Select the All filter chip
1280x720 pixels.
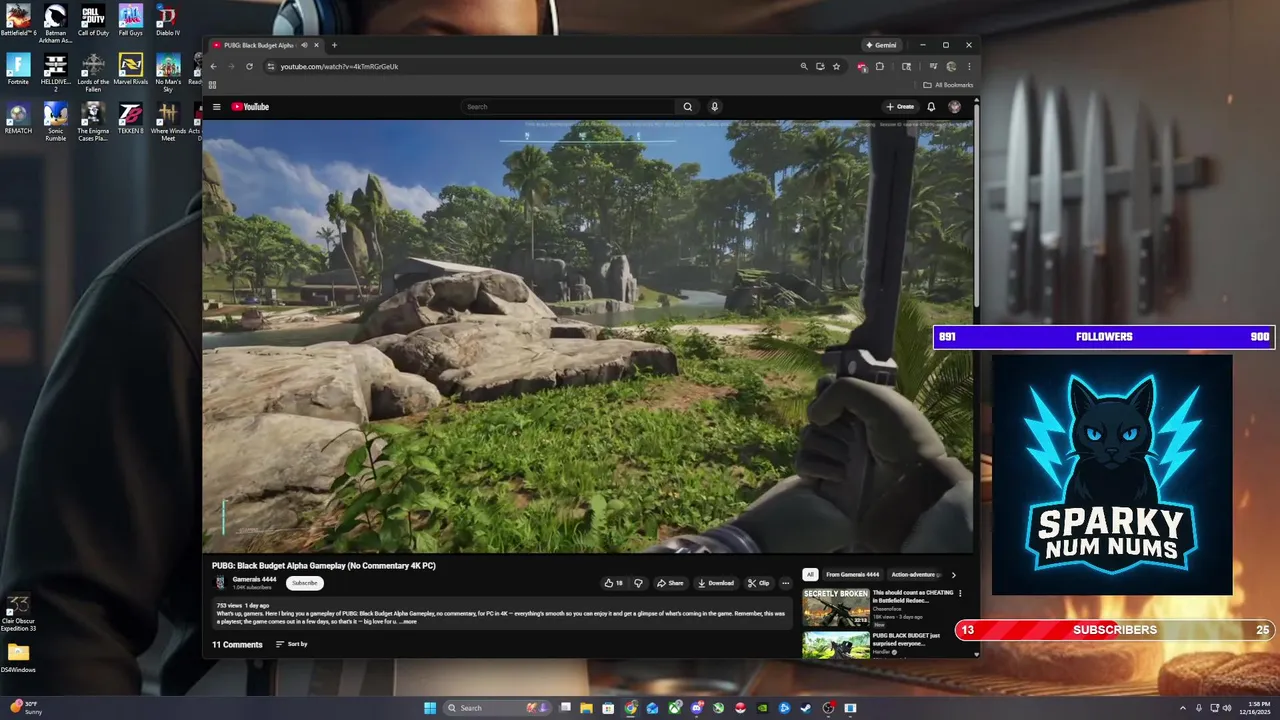pos(810,575)
